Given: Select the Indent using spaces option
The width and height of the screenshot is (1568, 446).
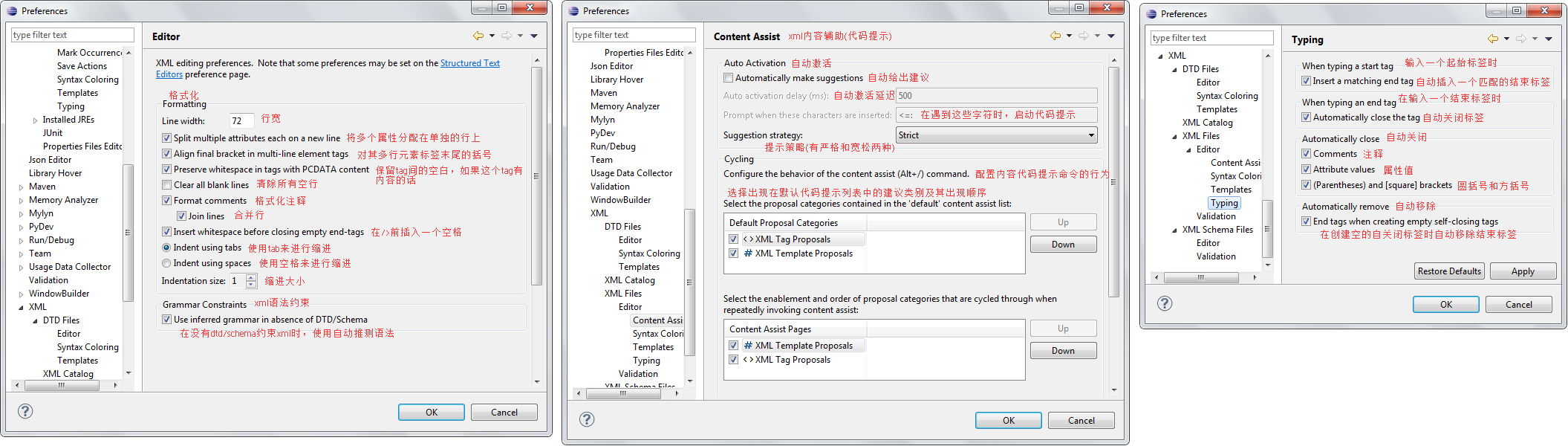Looking at the screenshot, I should tap(166, 263).
